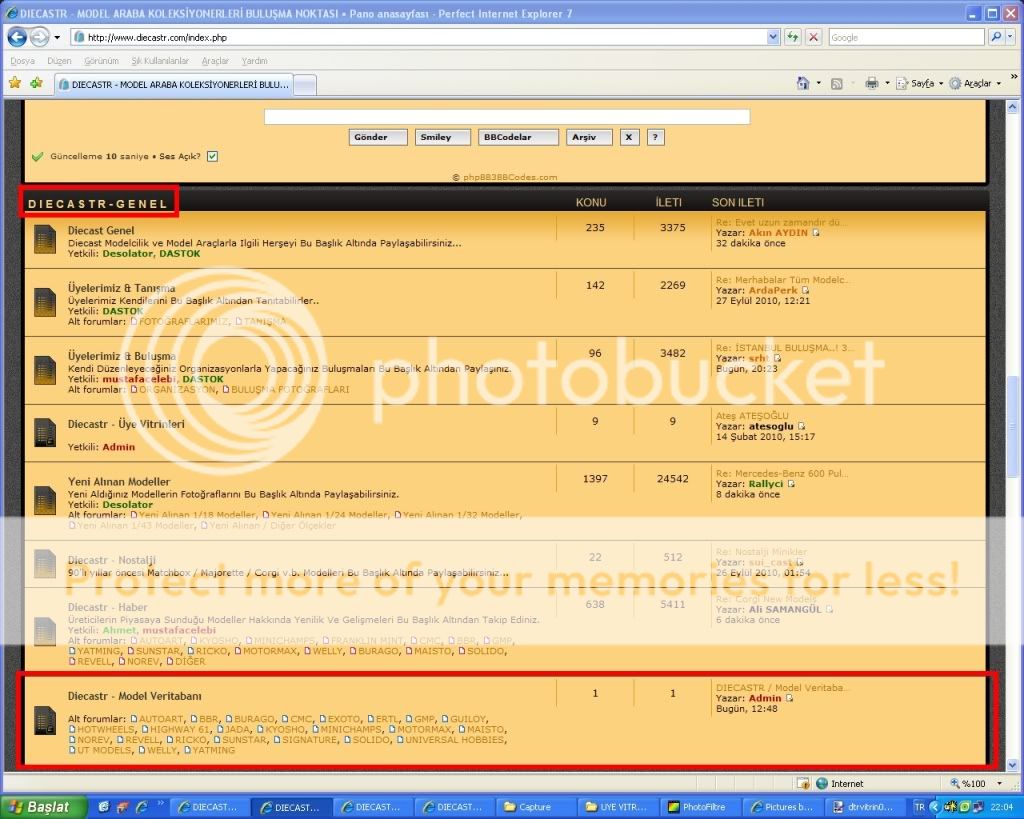
Task: Open the HOTWHEELS subforum link
Action: pos(105,729)
